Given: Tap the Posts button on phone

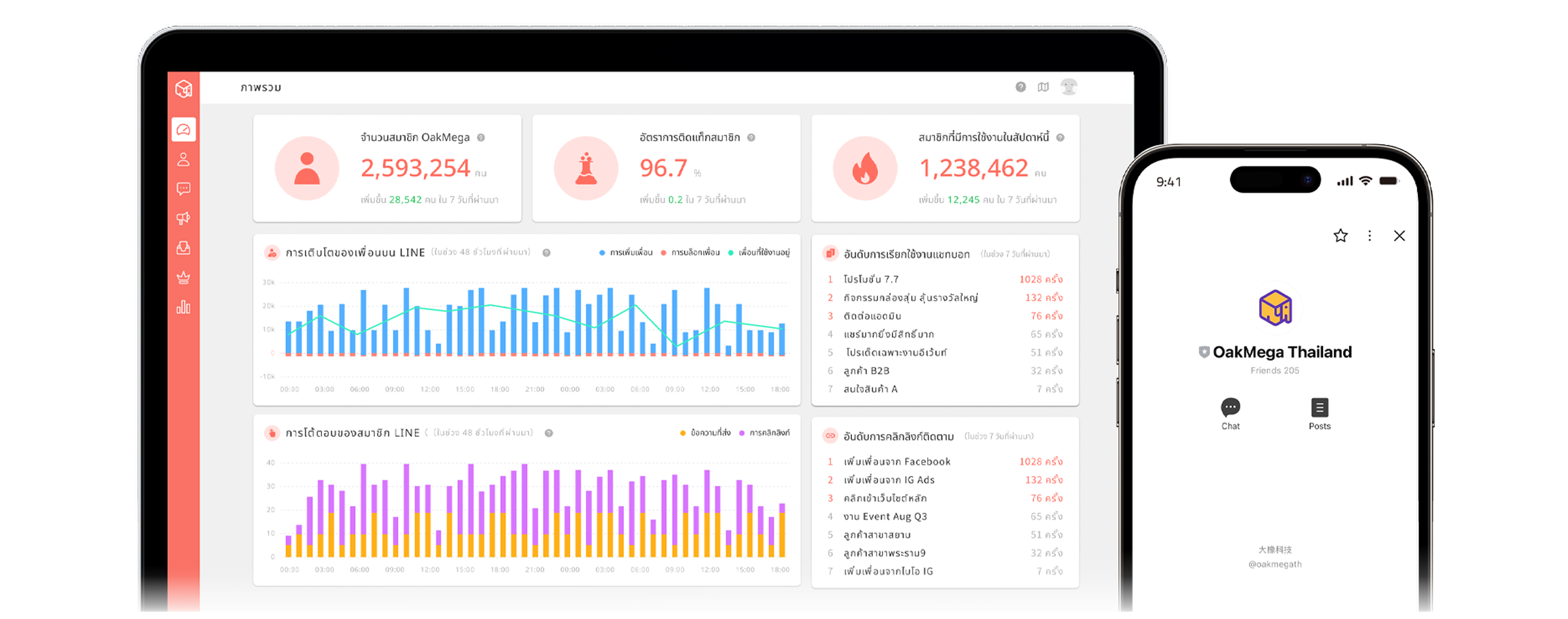Looking at the screenshot, I should click(x=1320, y=414).
